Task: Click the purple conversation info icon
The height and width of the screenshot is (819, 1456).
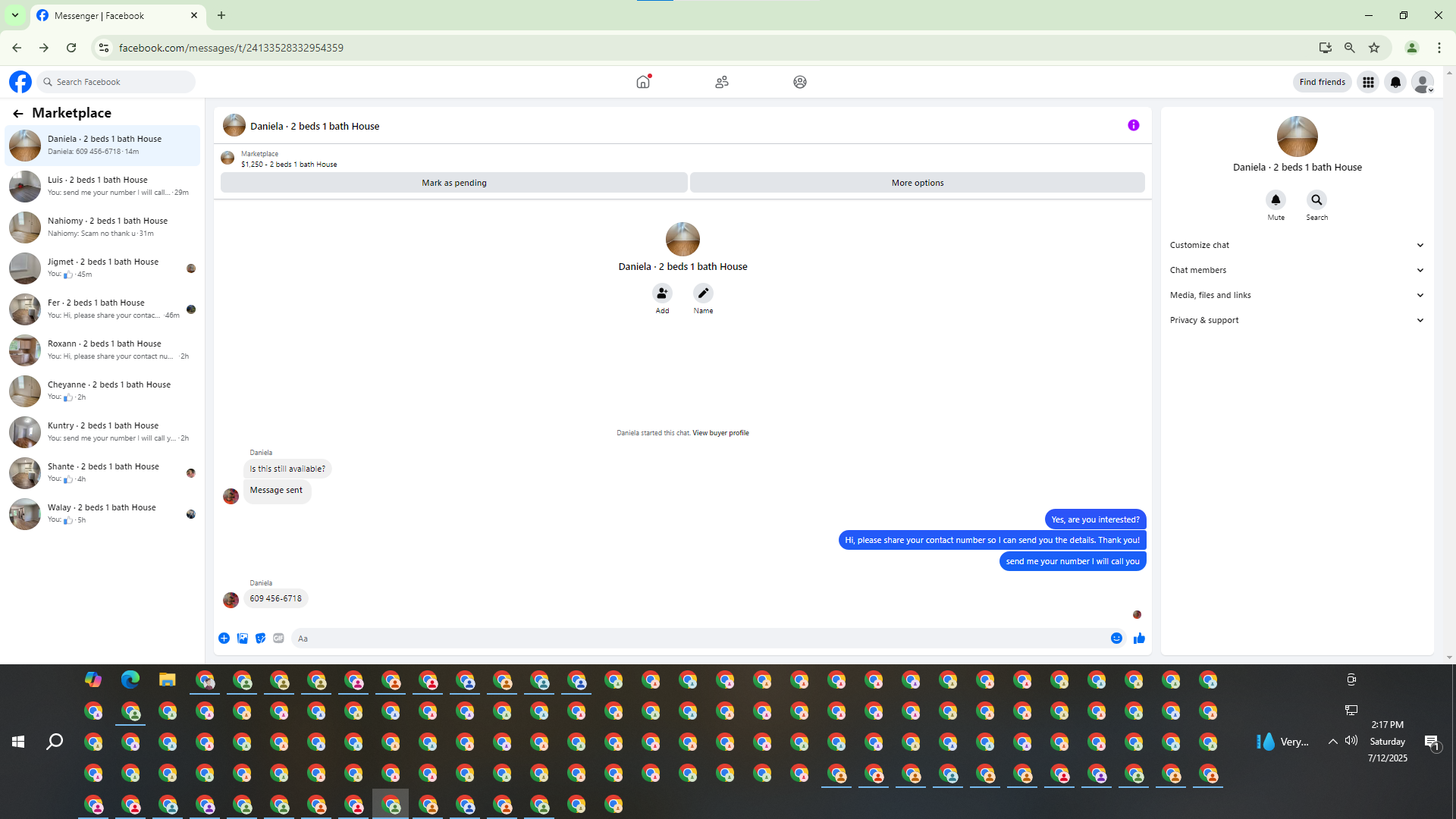Action: click(1133, 126)
